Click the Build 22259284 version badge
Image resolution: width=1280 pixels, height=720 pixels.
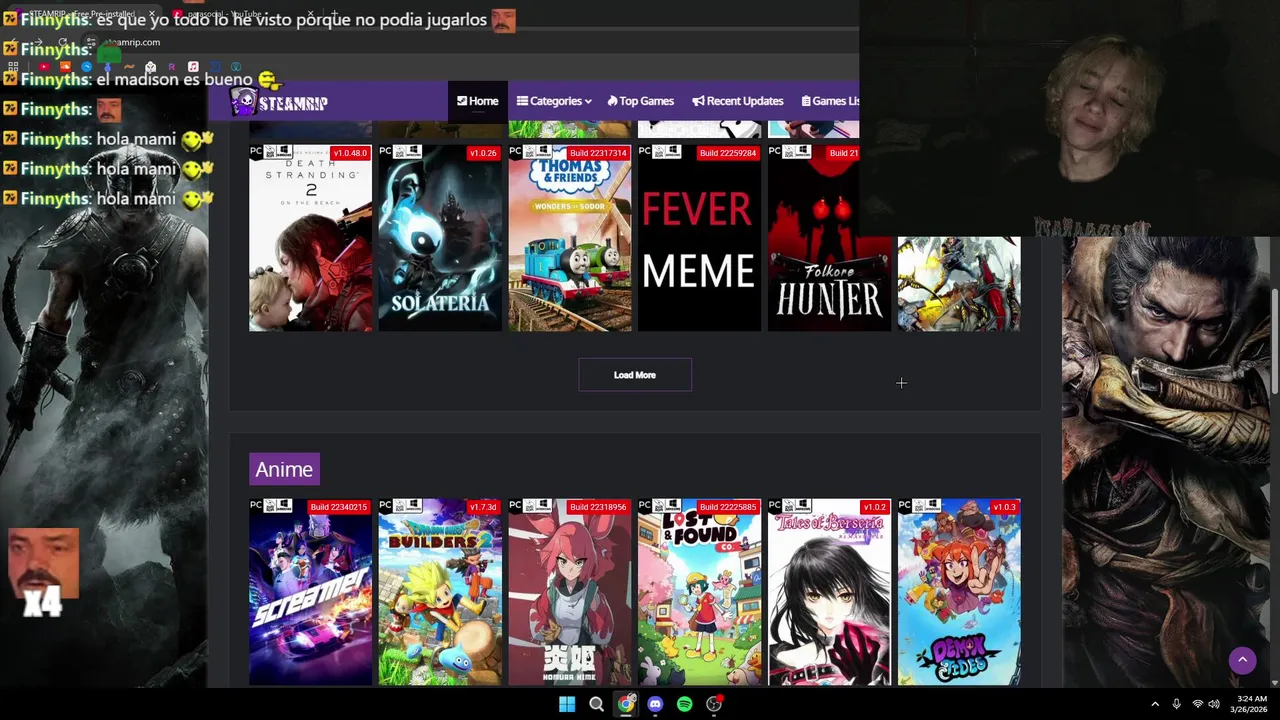pyautogui.click(x=728, y=153)
